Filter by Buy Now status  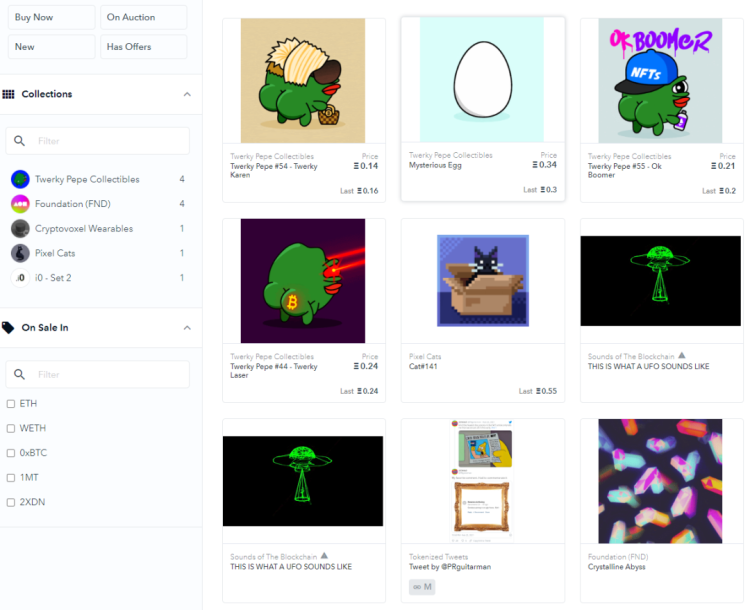pos(52,17)
